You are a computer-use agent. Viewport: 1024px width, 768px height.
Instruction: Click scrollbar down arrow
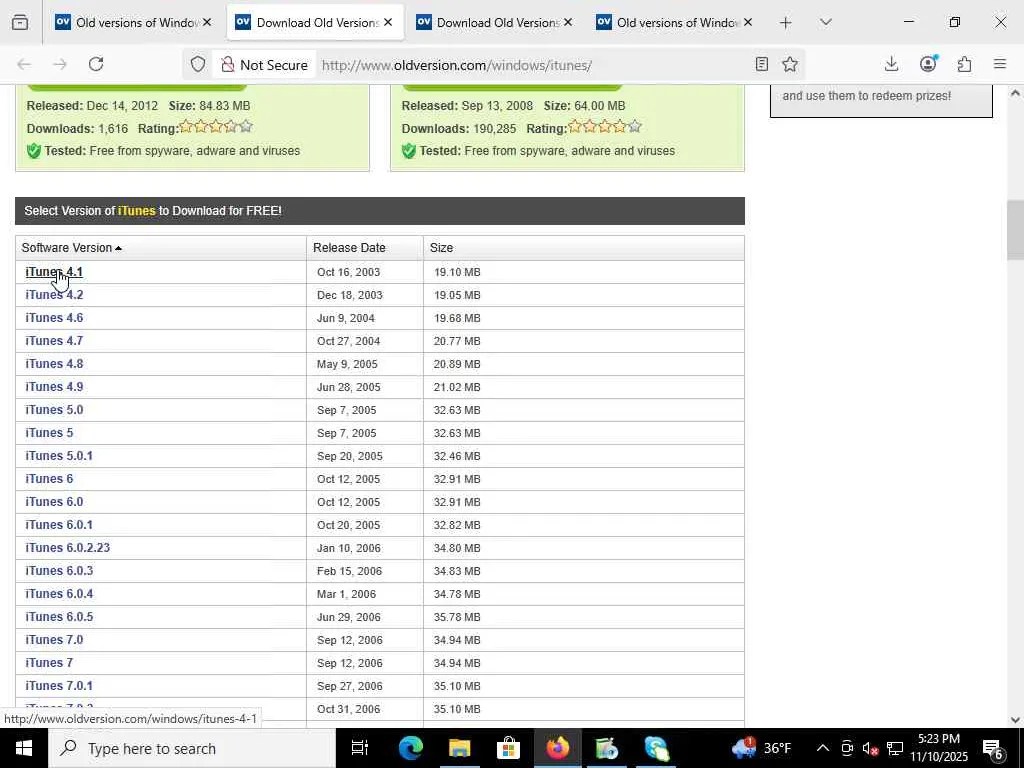pyautogui.click(x=1015, y=720)
